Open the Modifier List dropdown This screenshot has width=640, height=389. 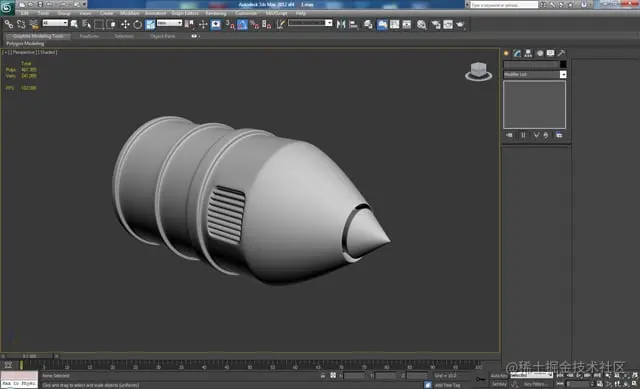click(x=535, y=74)
